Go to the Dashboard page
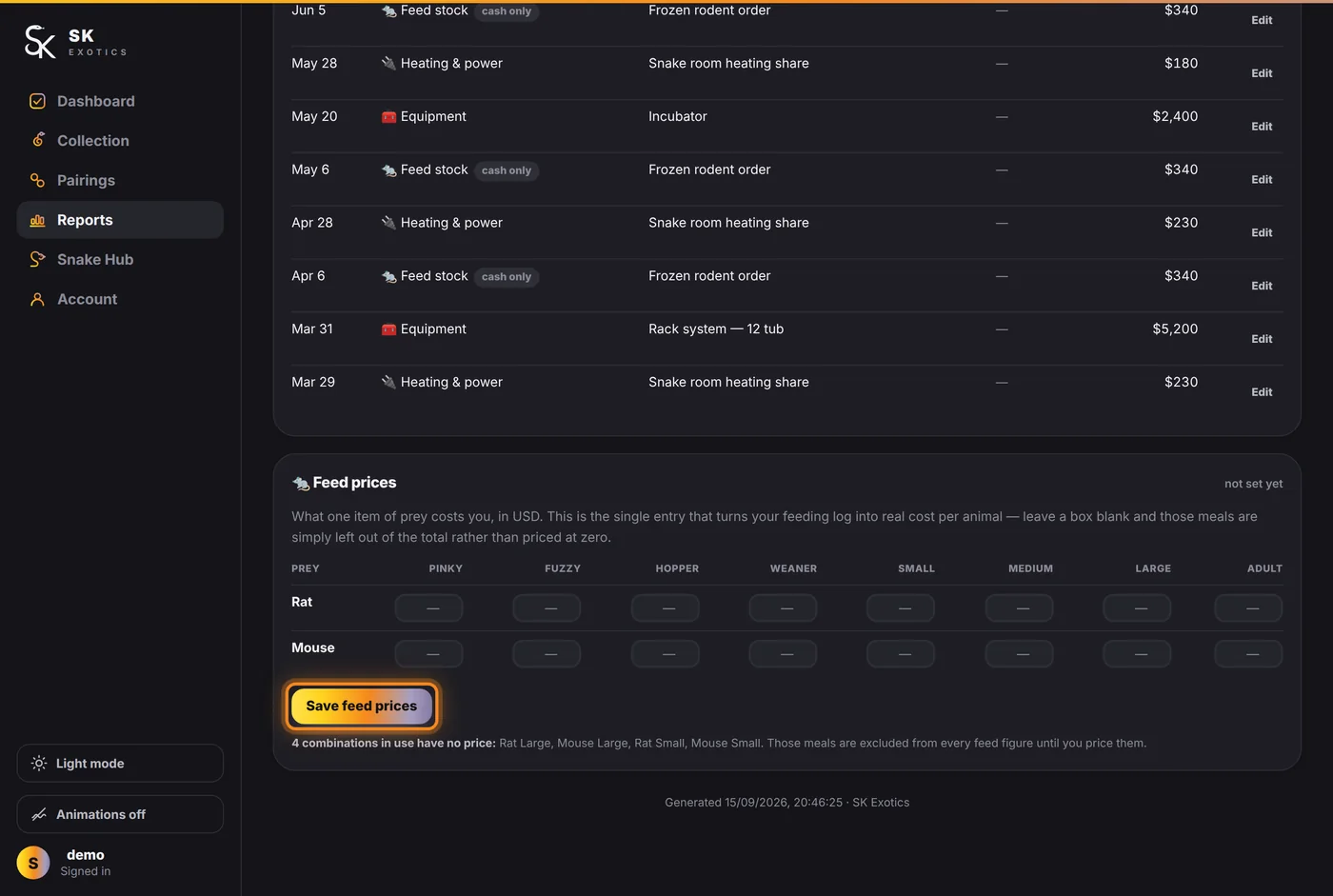This screenshot has width=1333, height=896. pyautogui.click(x=120, y=101)
